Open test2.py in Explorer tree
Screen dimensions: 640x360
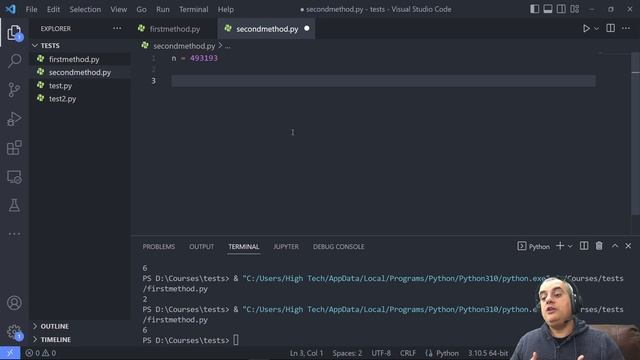(80, 99)
